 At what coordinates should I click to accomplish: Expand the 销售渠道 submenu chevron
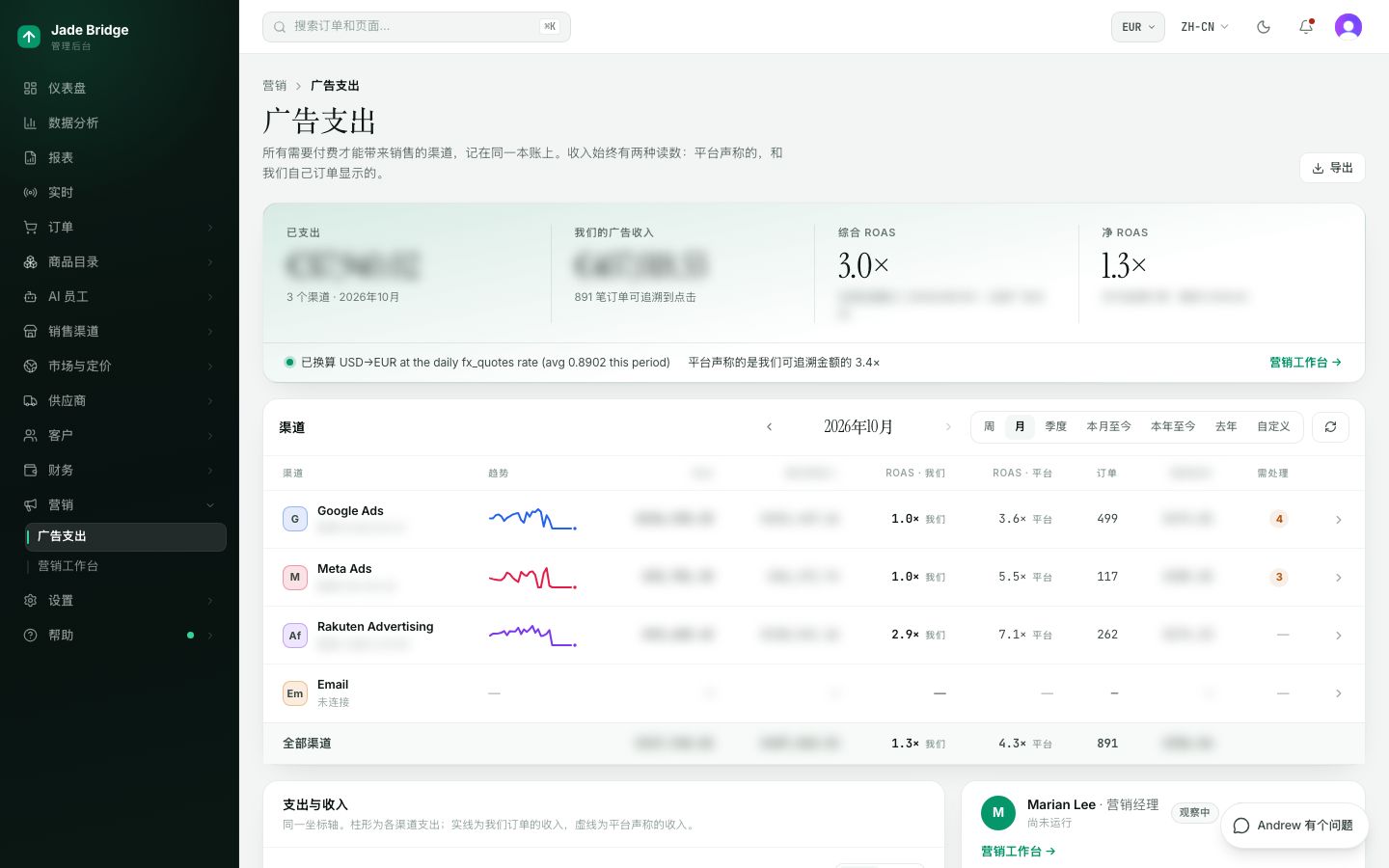click(x=210, y=331)
